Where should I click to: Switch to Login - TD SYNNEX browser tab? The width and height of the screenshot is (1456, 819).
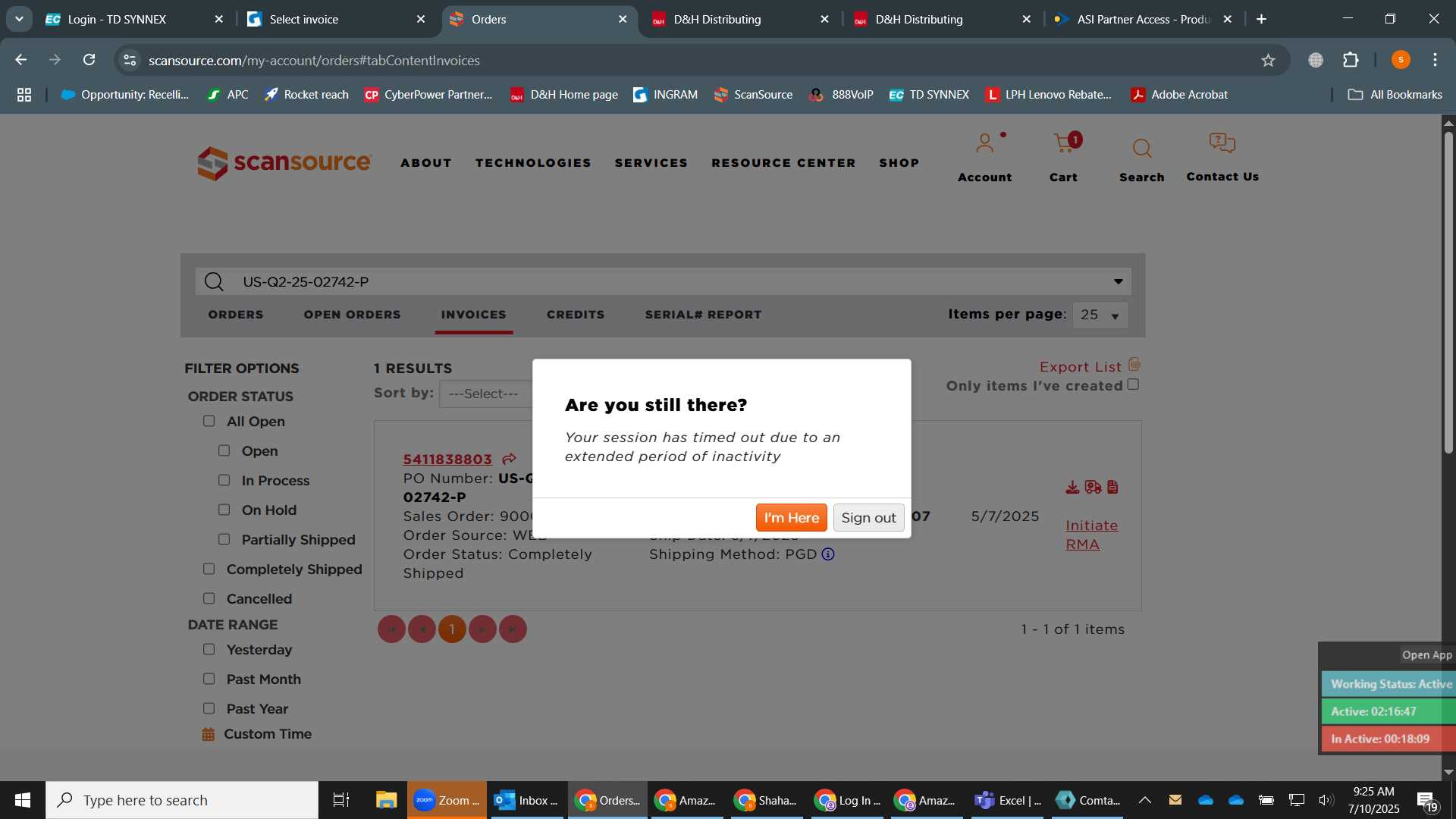pos(133,19)
